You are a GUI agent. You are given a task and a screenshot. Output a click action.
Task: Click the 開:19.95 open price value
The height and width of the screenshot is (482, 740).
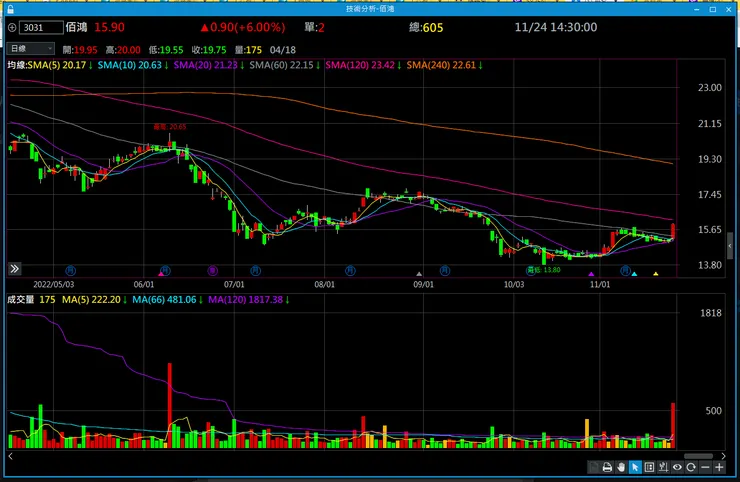point(80,50)
